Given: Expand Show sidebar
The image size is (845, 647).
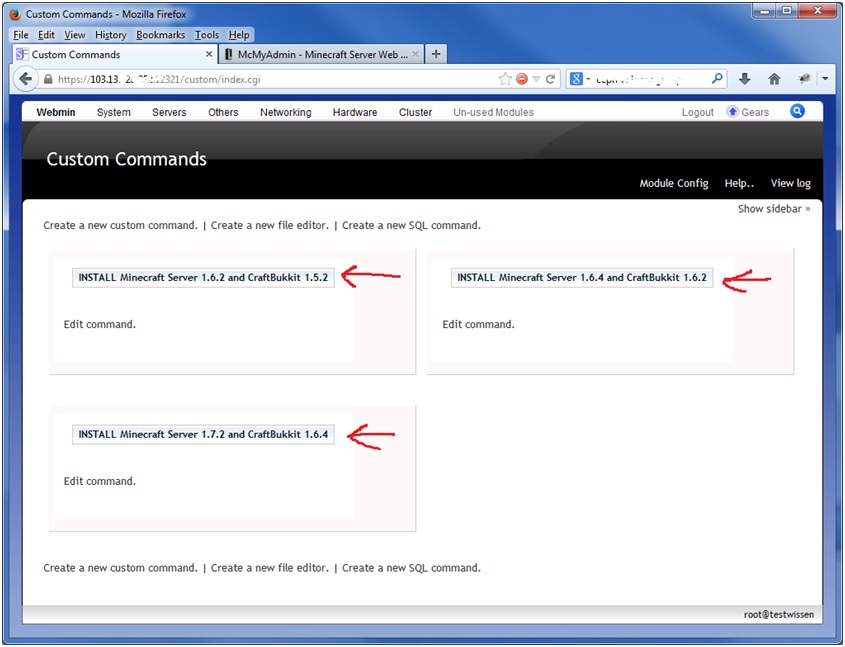Looking at the screenshot, I should click(x=774, y=208).
